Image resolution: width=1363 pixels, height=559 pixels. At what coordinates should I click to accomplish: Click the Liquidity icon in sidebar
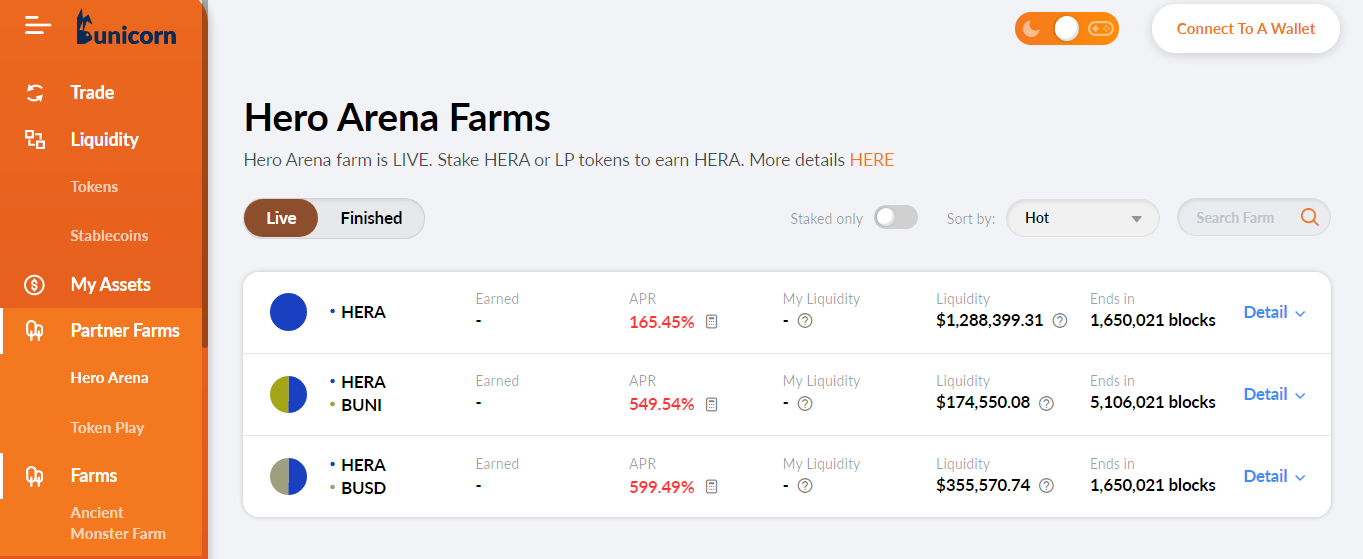pos(35,140)
